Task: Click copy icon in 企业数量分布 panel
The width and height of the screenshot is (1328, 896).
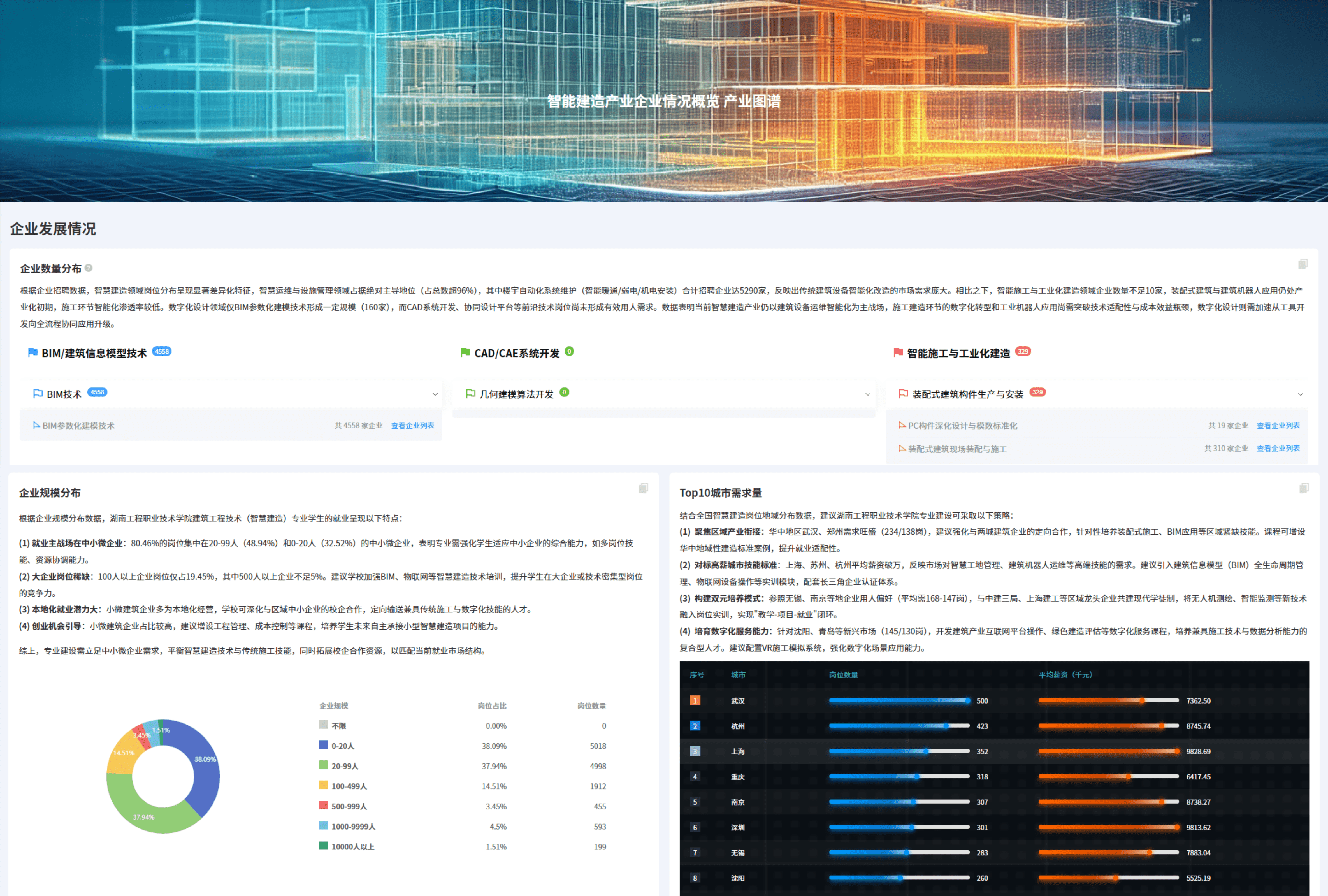Action: tap(1302, 264)
